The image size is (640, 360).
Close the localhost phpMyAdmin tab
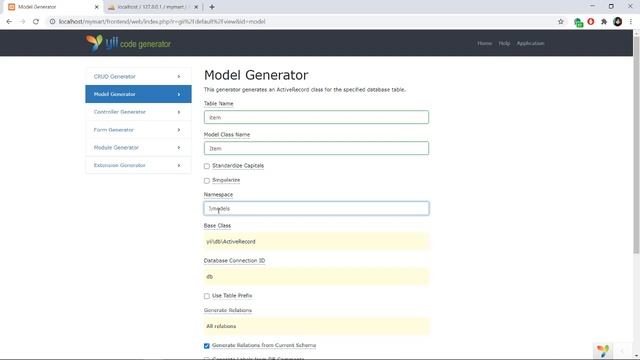click(x=196, y=7)
